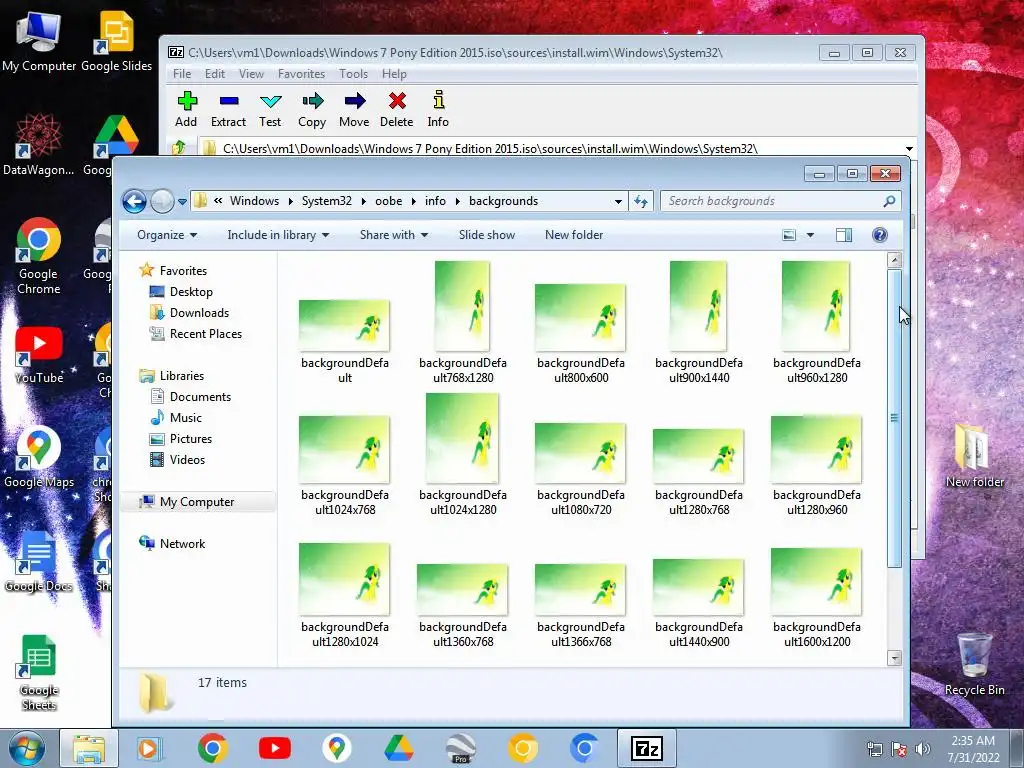Viewport: 1024px width, 768px height.
Task: Open Explorer help question mark button
Action: tap(880, 235)
